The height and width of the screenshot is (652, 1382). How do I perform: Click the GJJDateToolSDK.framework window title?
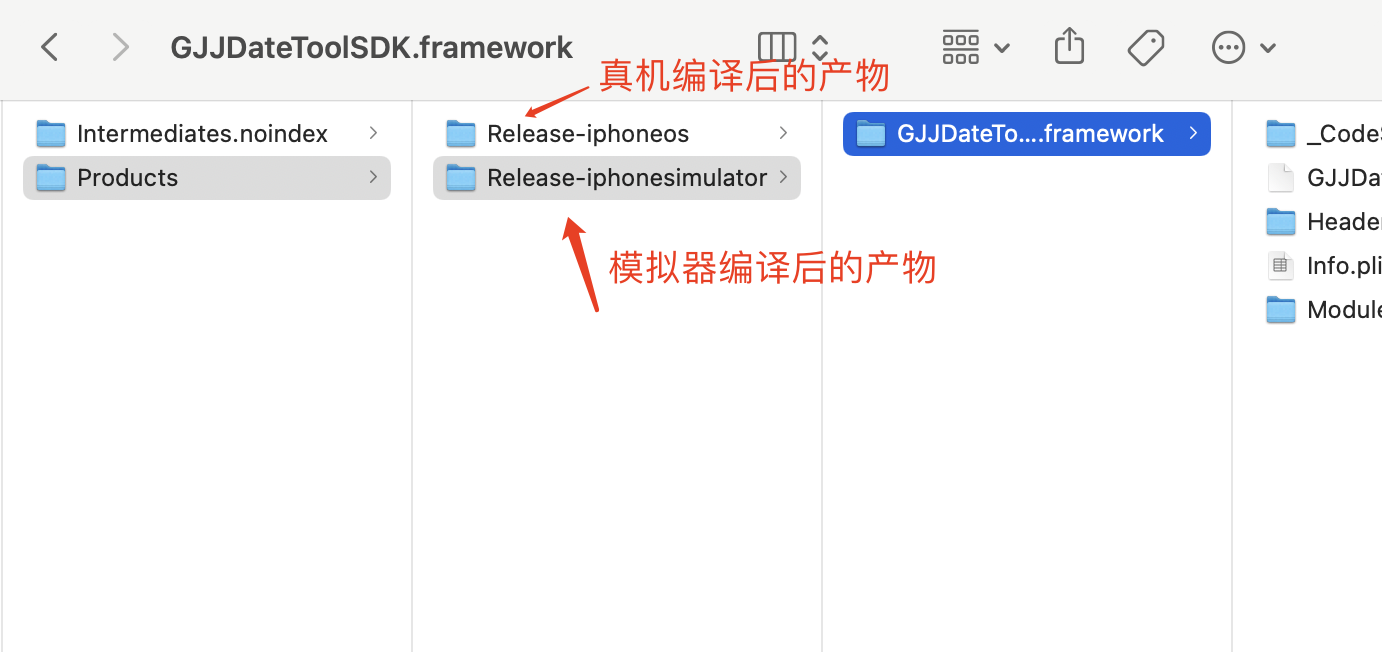pyautogui.click(x=372, y=47)
